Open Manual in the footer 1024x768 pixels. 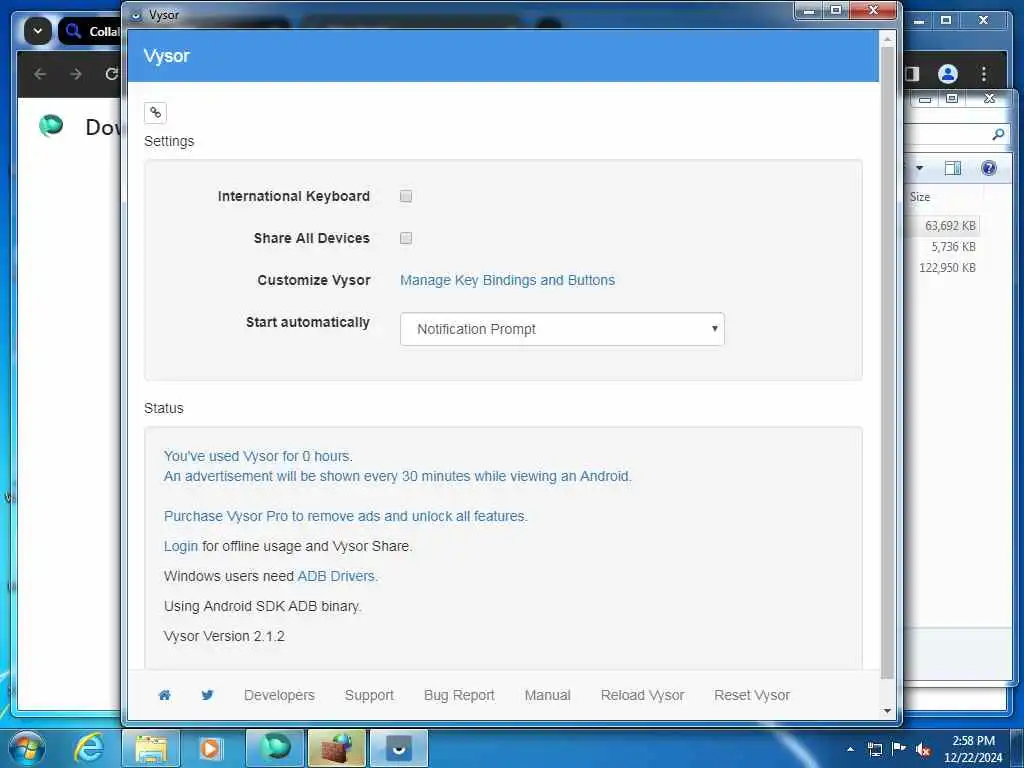547,695
